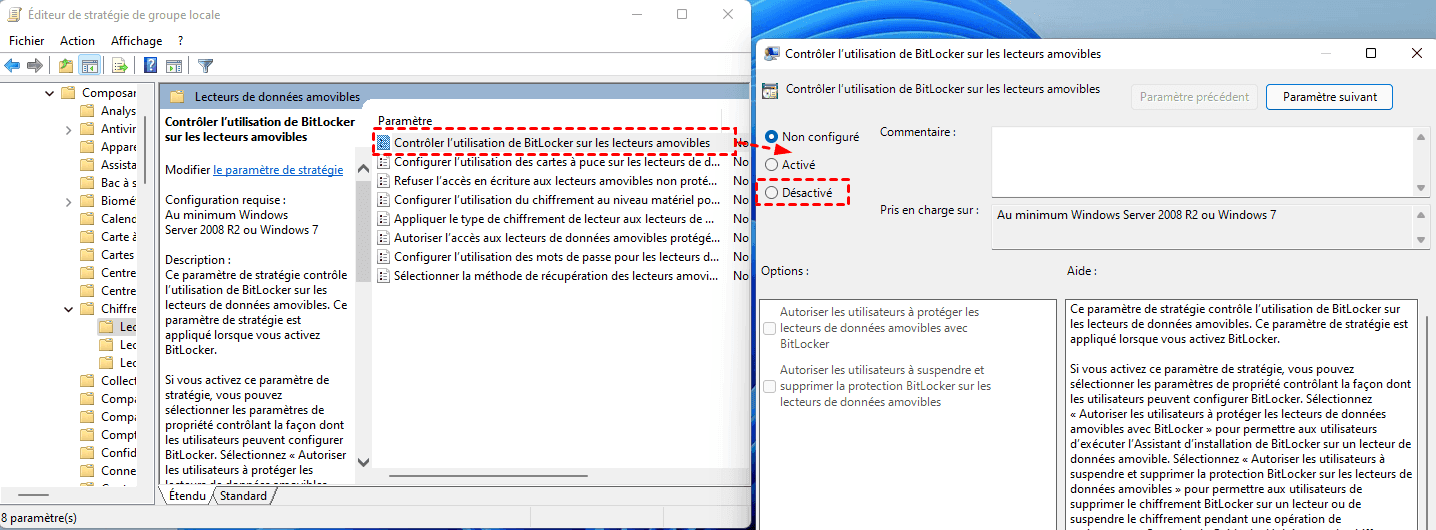Click icon of 'Refuser l'accès en écriture' row
1436x530 pixels.
point(384,181)
